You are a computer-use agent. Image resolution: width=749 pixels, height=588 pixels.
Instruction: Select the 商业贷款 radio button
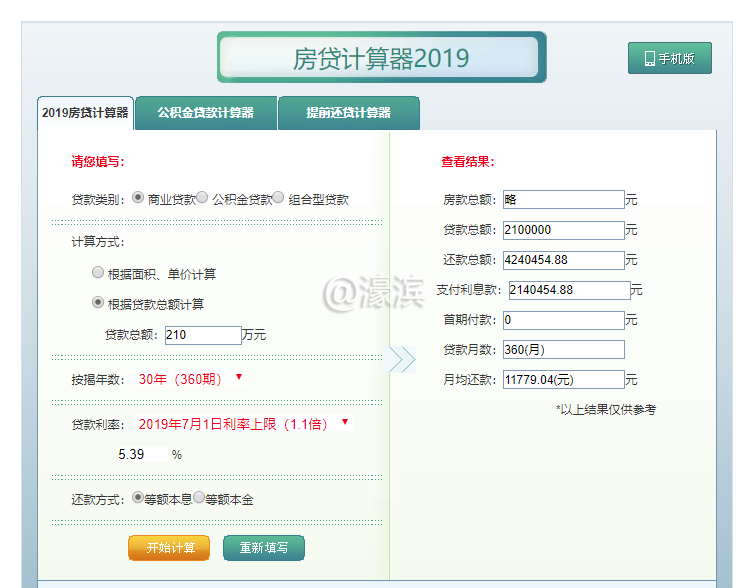[x=138, y=197]
